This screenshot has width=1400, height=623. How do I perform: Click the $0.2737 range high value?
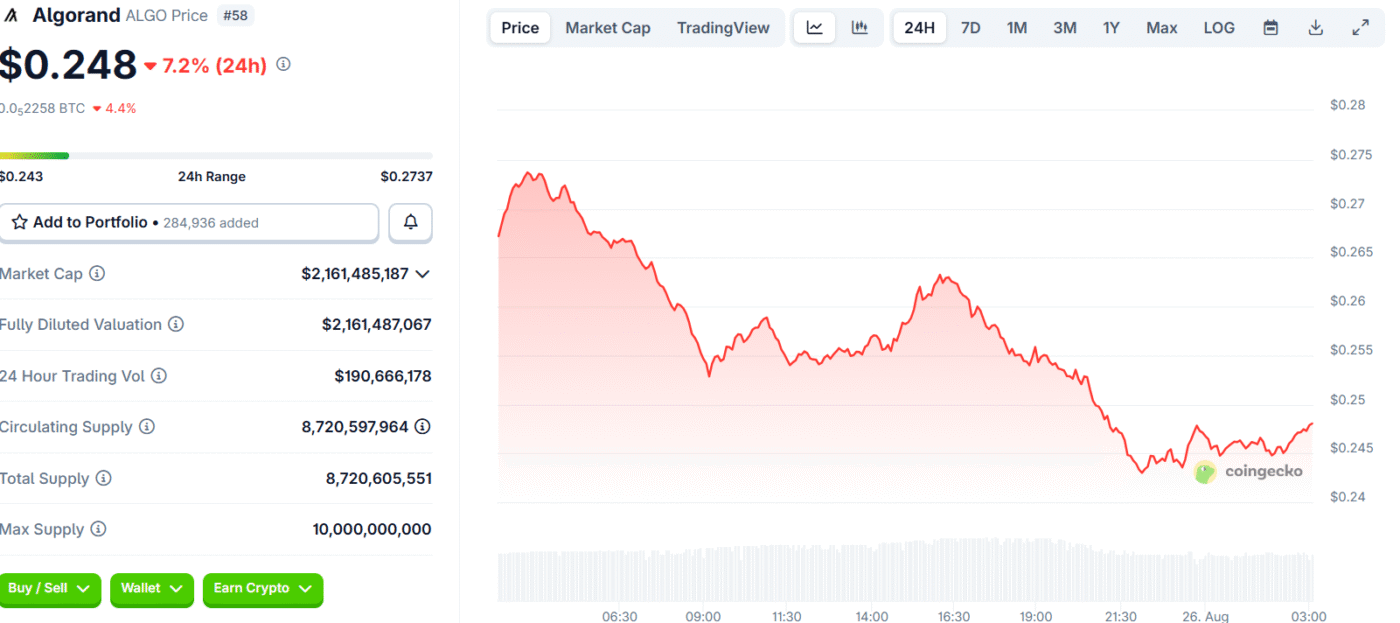coord(406,177)
